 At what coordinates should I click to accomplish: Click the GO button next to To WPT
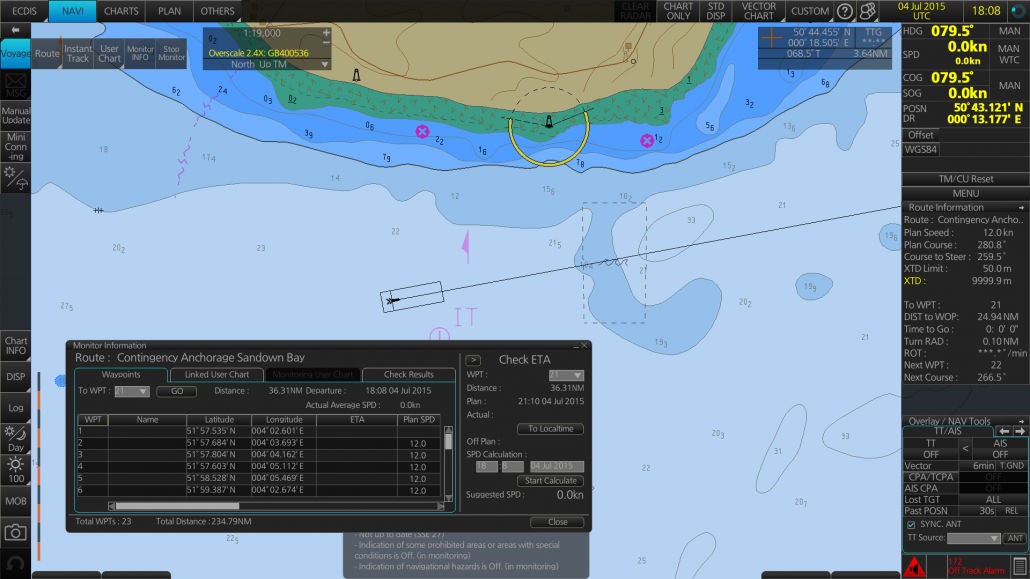(x=177, y=391)
